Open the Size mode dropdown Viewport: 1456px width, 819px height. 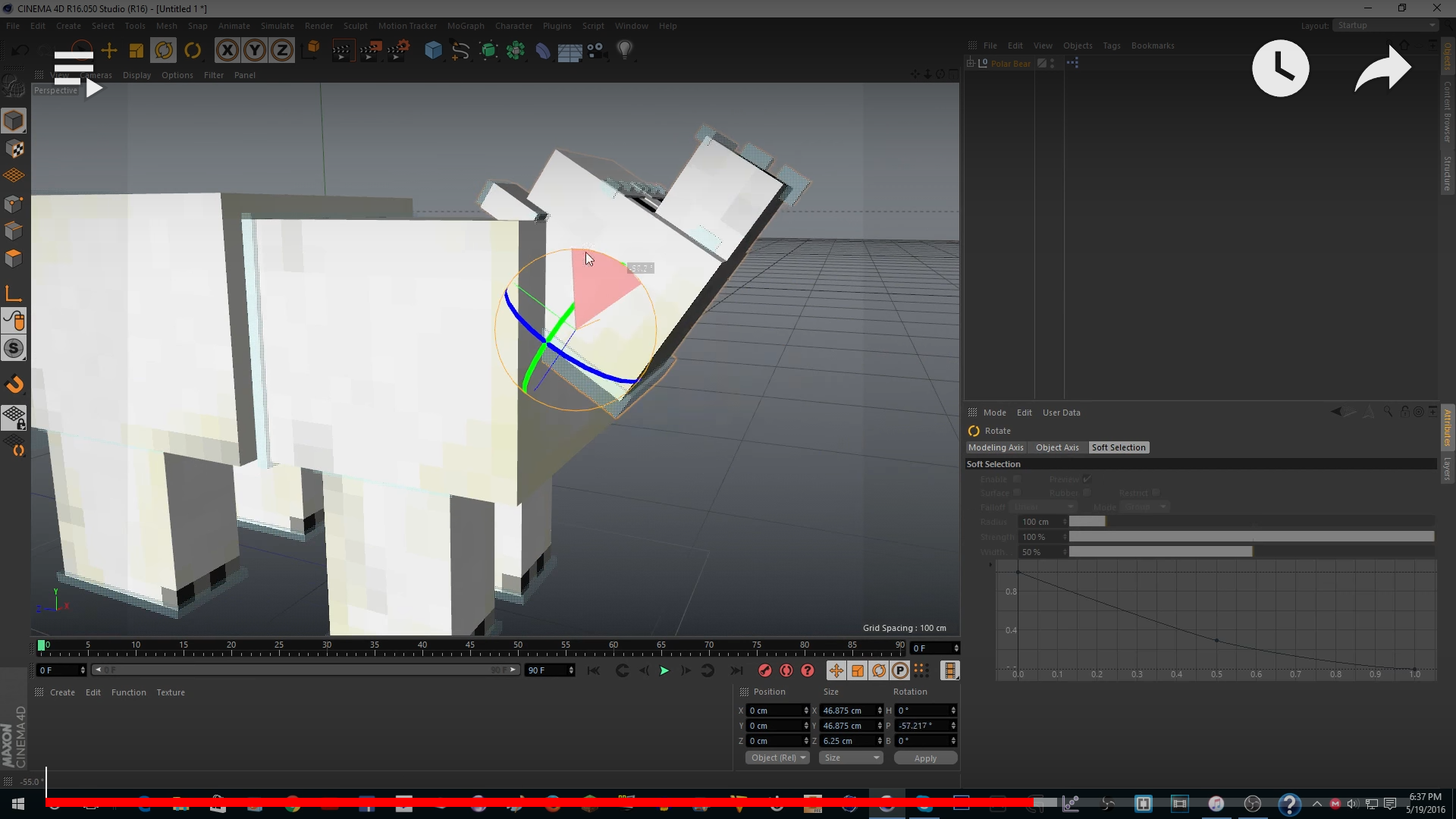click(851, 758)
